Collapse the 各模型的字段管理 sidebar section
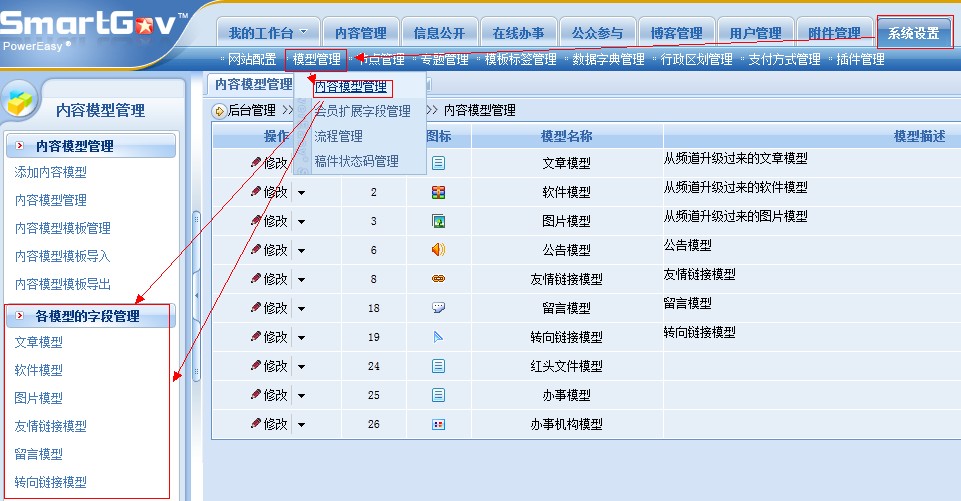Viewport: 961px width, 501px height. 20,316
